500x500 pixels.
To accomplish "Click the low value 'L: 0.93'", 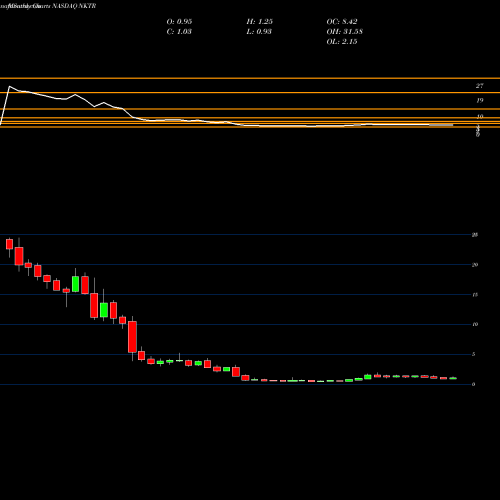I will [259, 31].
